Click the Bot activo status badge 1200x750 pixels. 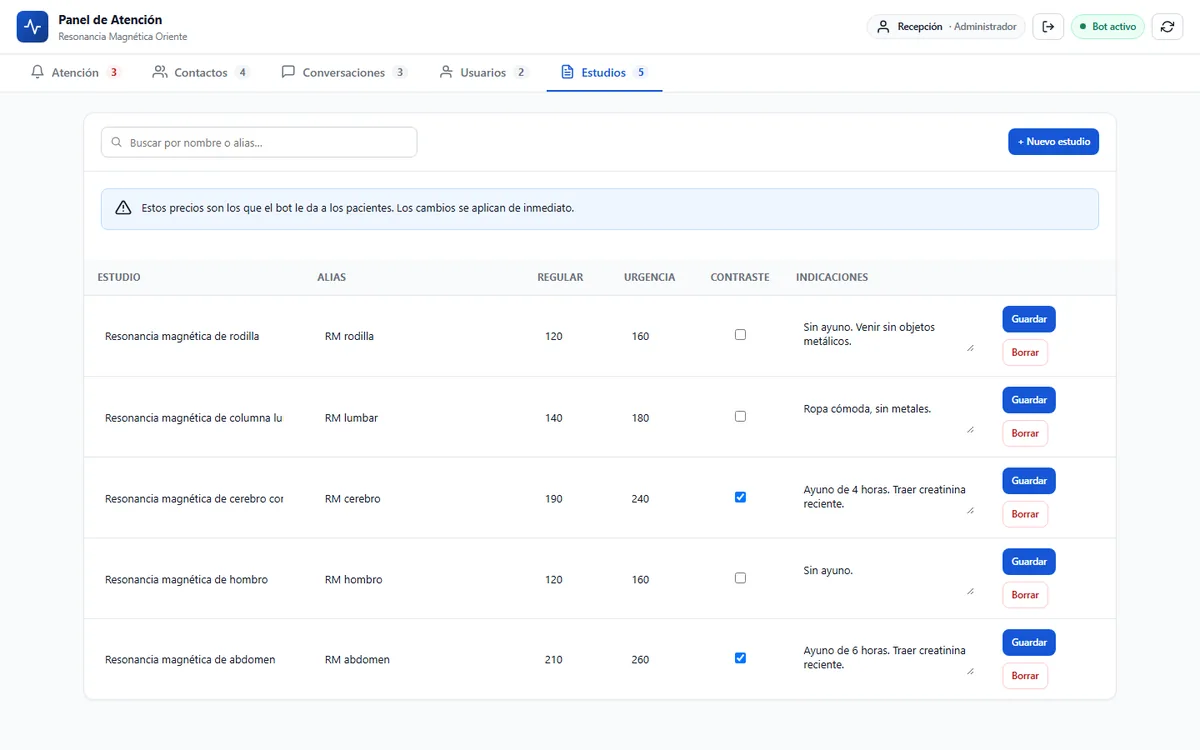pyautogui.click(x=1107, y=27)
